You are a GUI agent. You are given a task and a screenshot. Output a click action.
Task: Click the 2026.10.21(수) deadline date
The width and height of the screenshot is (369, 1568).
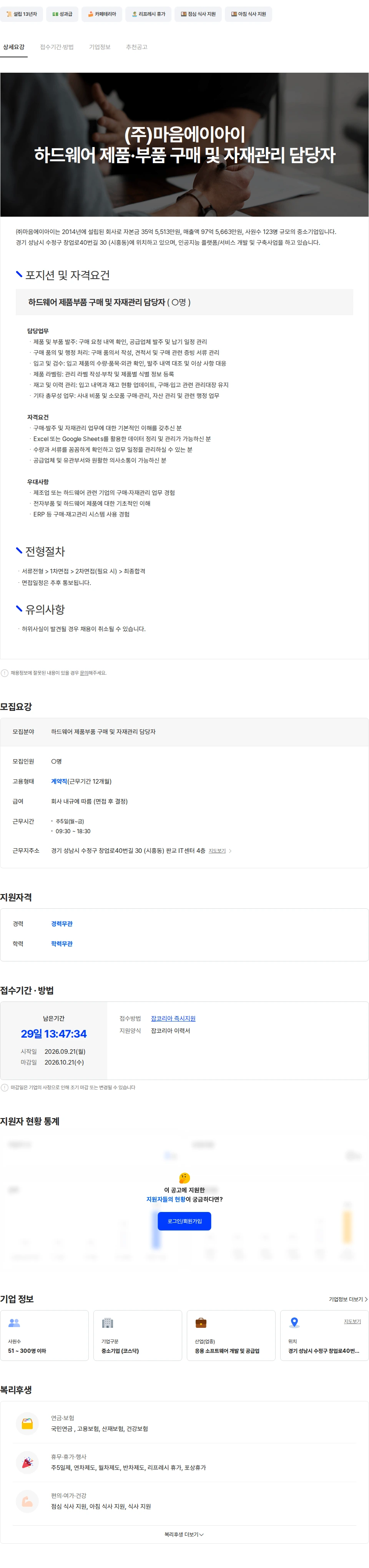point(65,1062)
